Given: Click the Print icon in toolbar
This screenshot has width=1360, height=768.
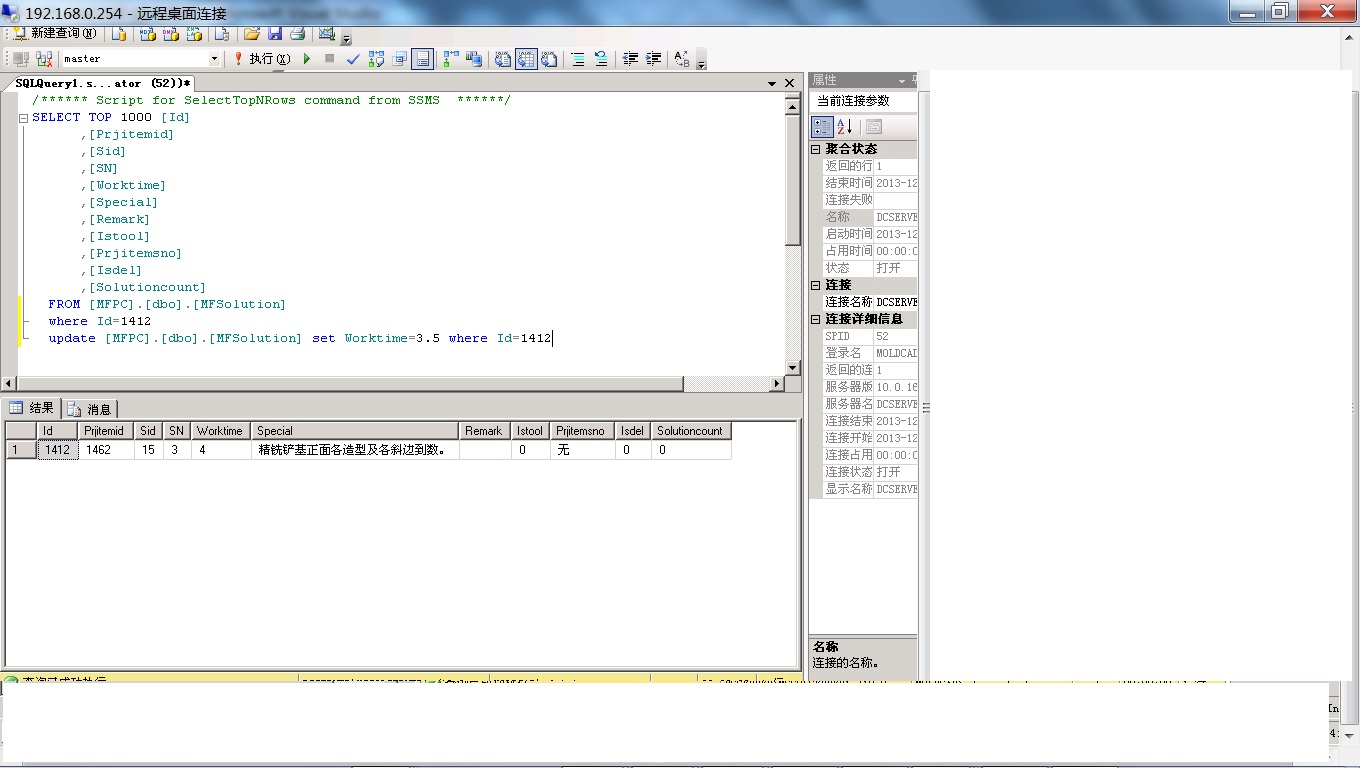Looking at the screenshot, I should coord(297,34).
